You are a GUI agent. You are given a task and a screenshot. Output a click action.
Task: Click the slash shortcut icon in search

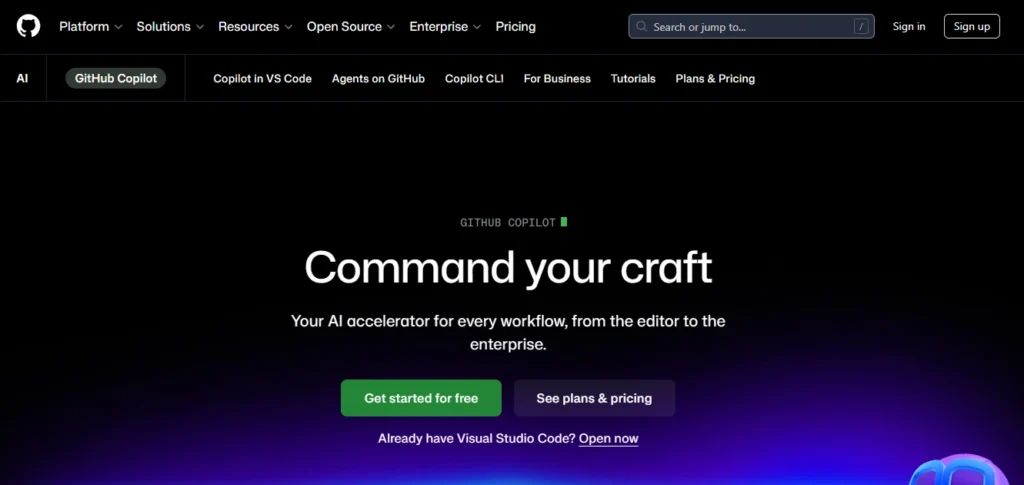click(860, 27)
